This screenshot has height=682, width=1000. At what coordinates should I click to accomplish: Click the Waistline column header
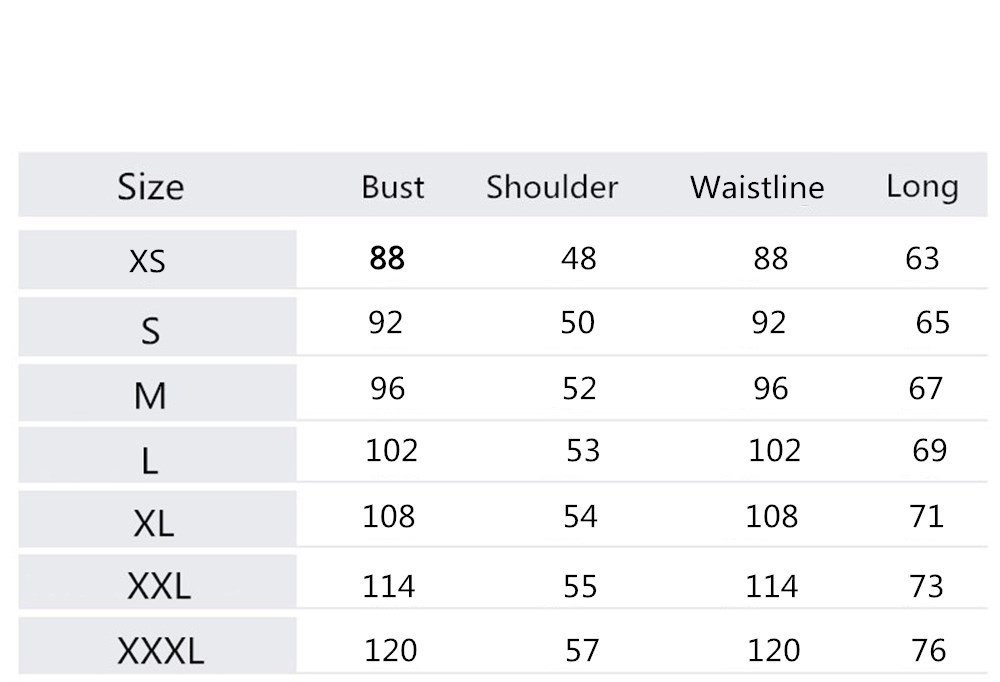[x=757, y=187]
